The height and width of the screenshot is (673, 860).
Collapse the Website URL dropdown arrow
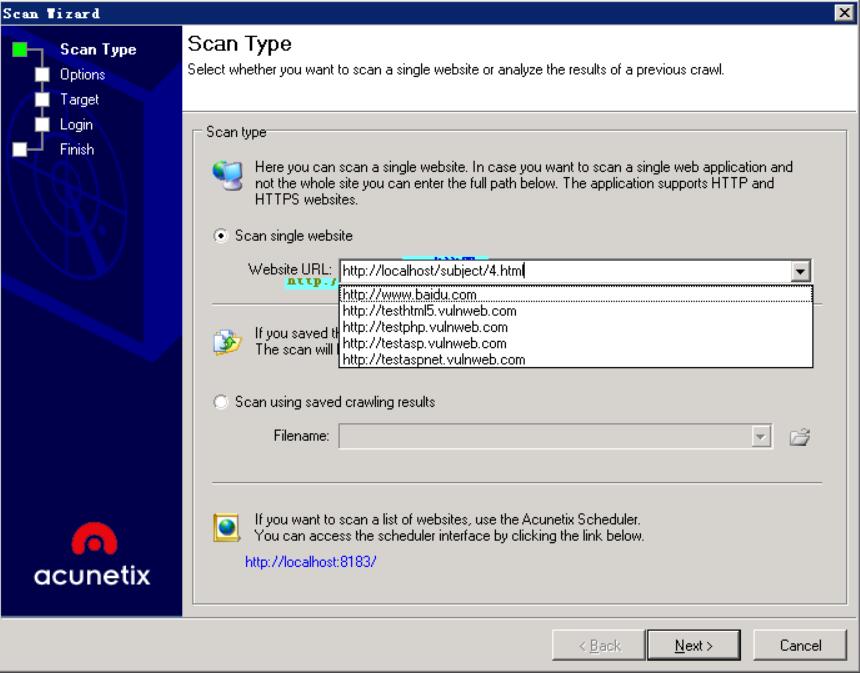pos(800,271)
